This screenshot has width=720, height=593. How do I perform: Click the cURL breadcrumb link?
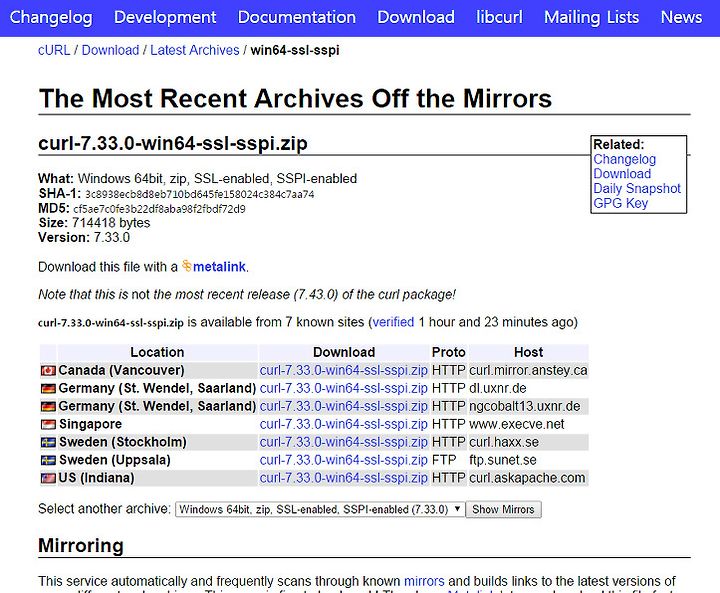[x=54, y=50]
